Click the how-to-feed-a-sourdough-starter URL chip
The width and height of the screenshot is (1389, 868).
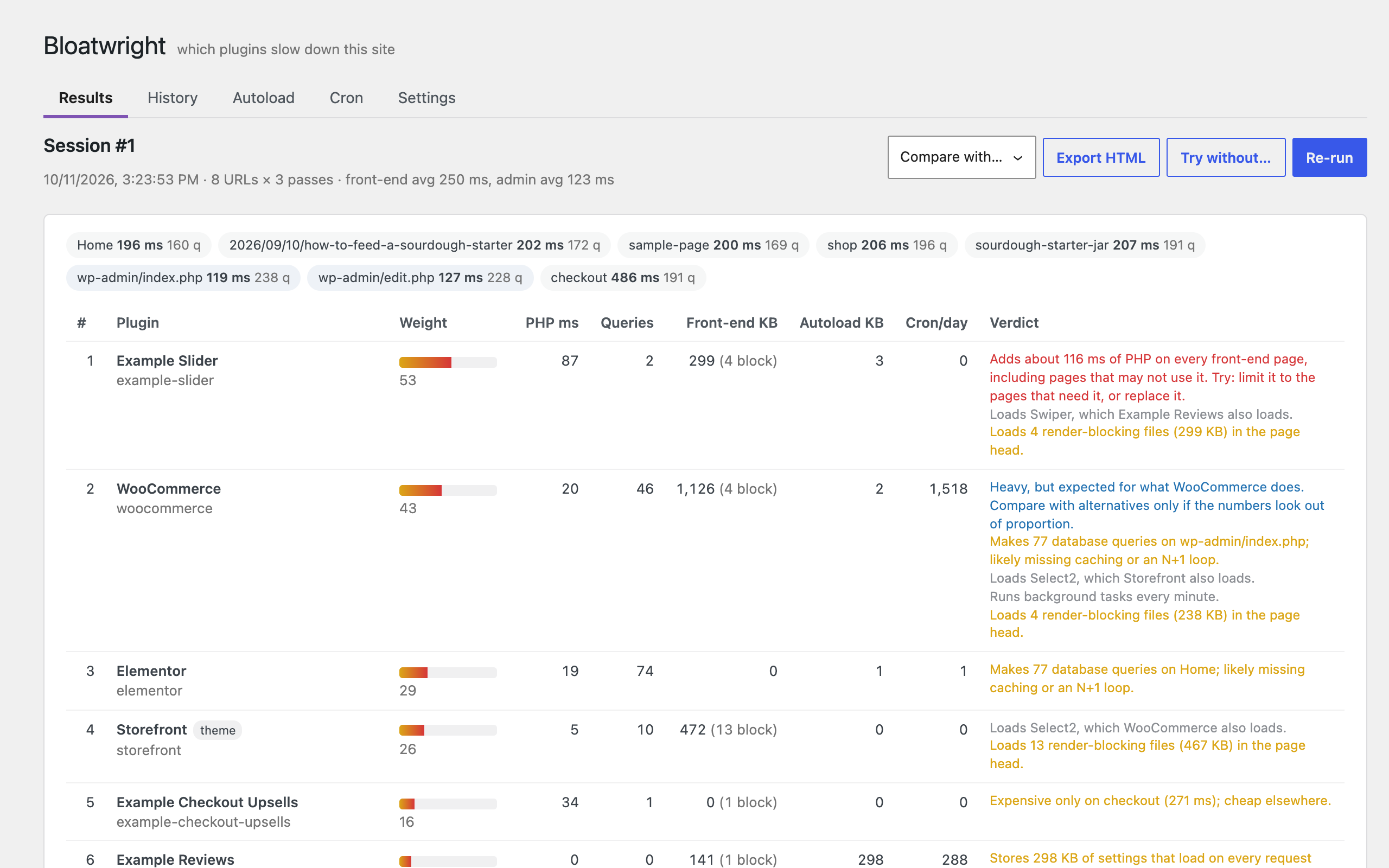point(415,245)
